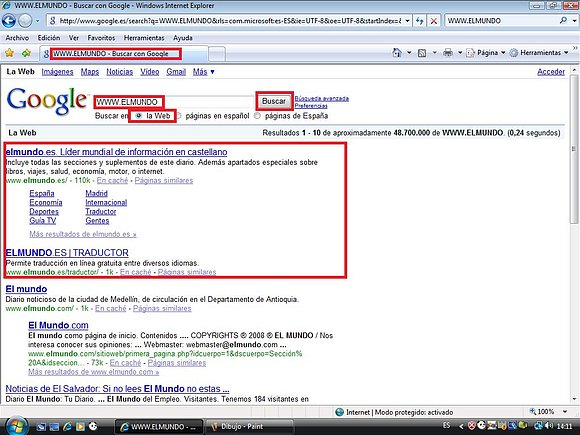Click the scrollbar down arrow
580x435 pixels.
[x=574, y=399]
